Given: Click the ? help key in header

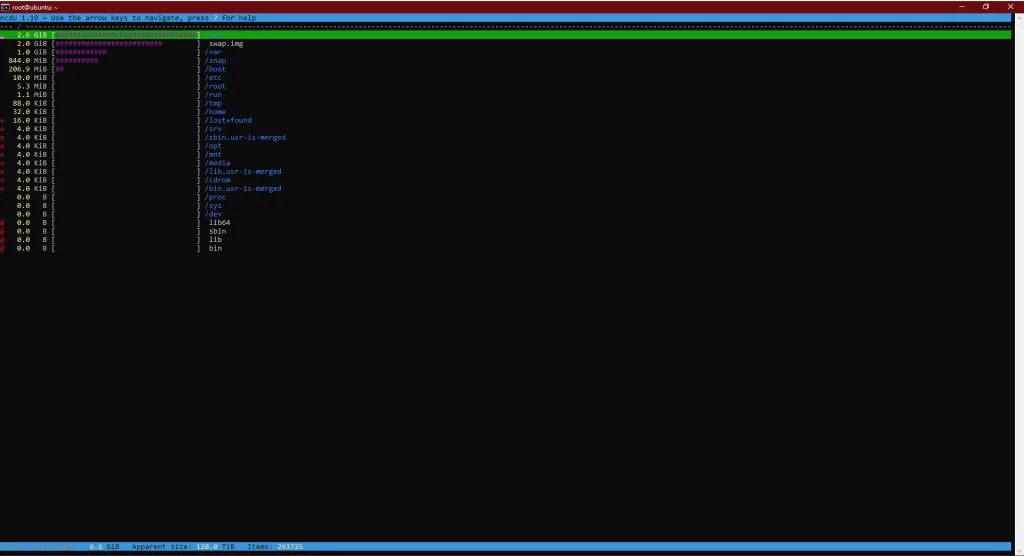Looking at the screenshot, I should tap(216, 18).
